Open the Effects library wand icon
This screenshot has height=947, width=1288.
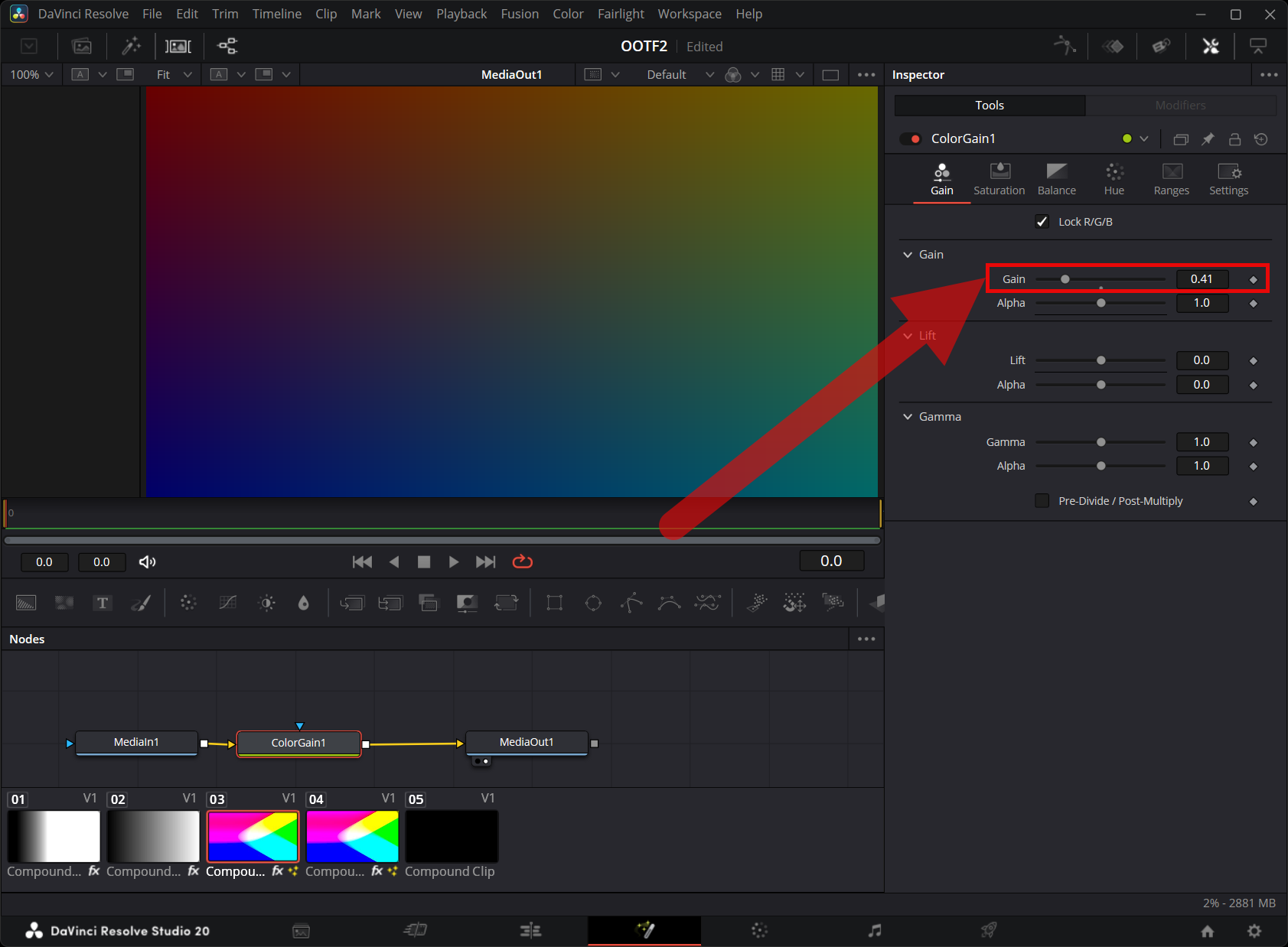(132, 46)
